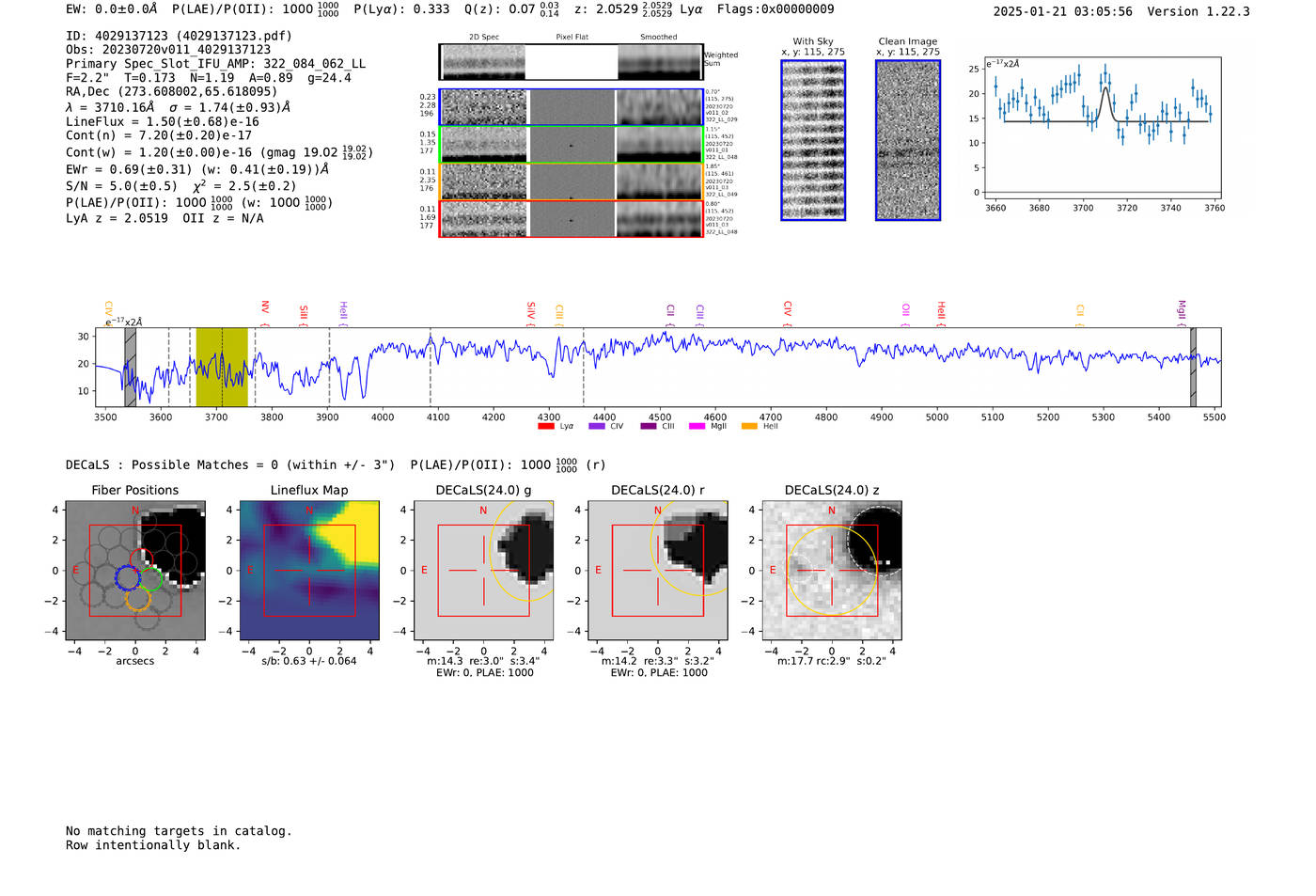Image resolution: width=1316 pixels, height=896 pixels.
Task: Click the CIII dark purple legend swatch
Action: click(x=648, y=427)
